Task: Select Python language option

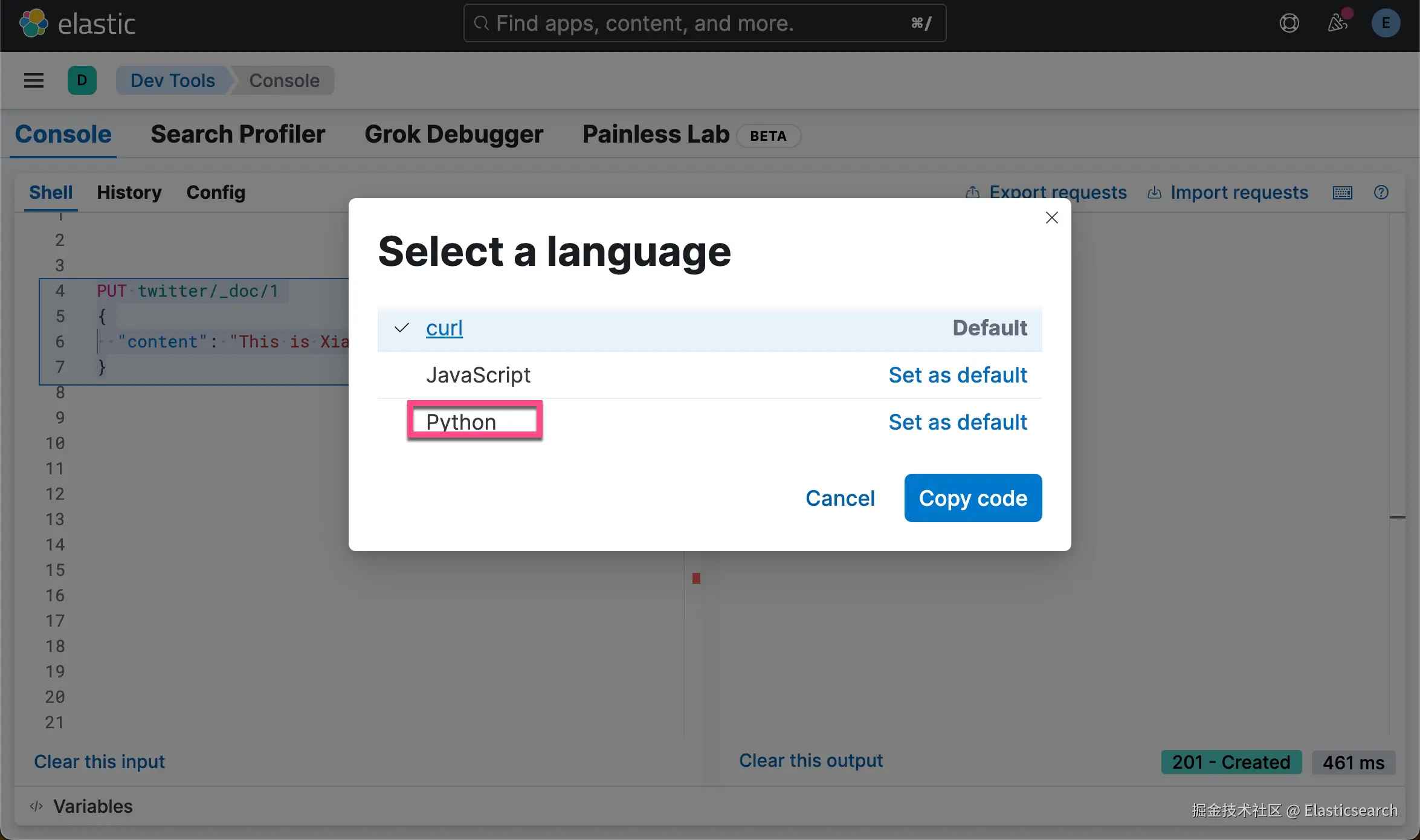Action: (x=461, y=422)
